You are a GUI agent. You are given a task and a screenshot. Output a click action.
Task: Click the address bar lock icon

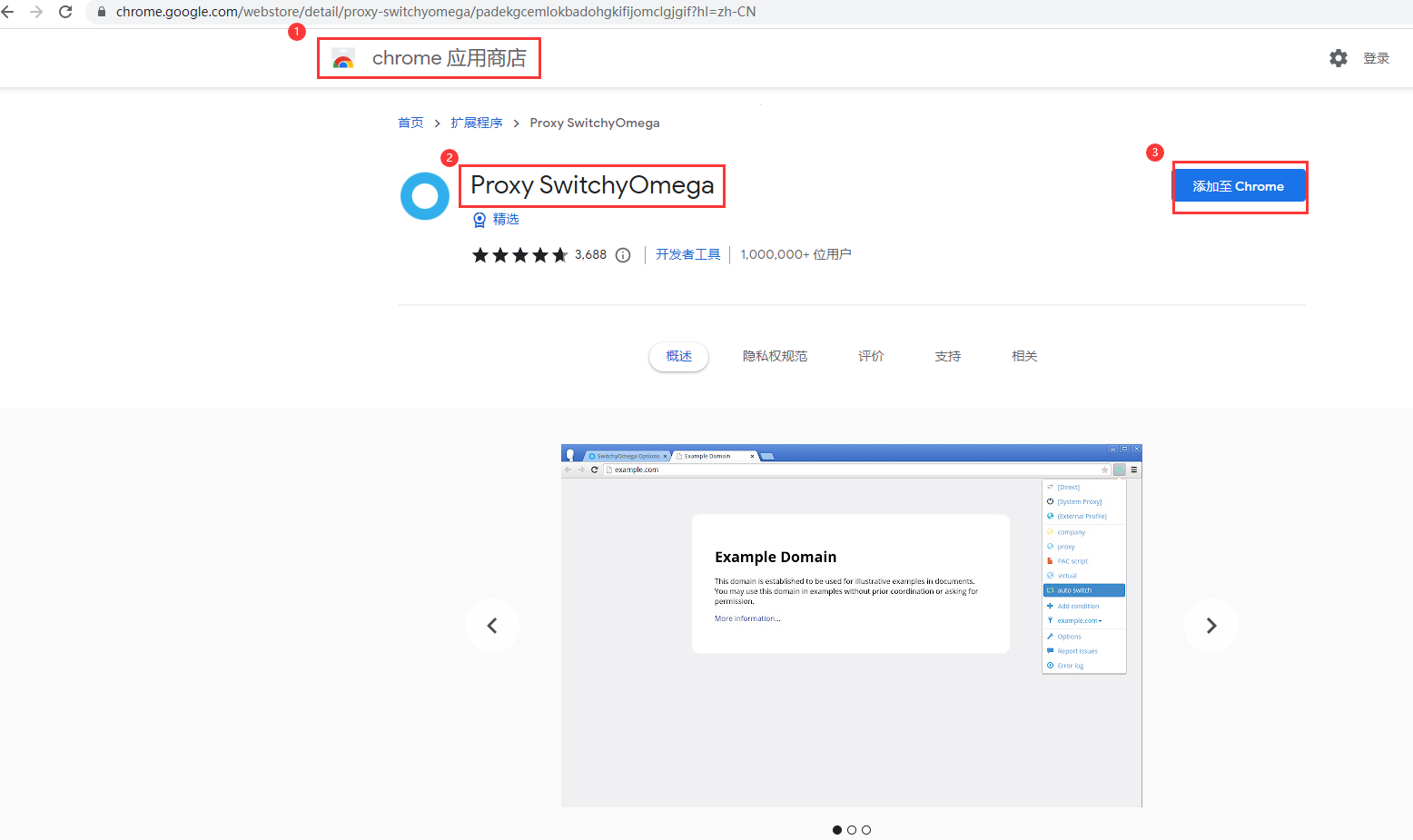pyautogui.click(x=101, y=12)
